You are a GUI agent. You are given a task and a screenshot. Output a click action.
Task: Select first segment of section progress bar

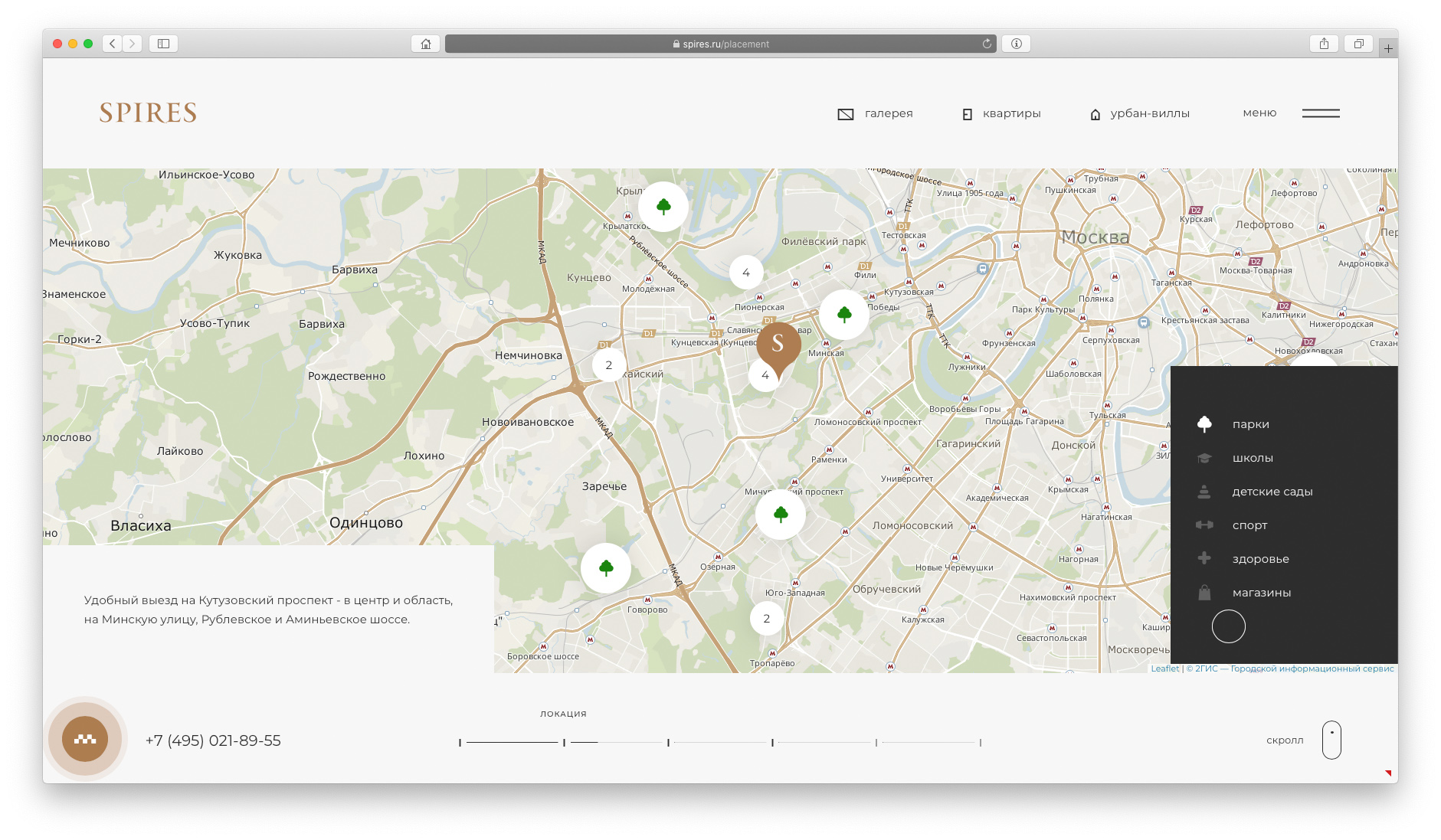(512, 742)
